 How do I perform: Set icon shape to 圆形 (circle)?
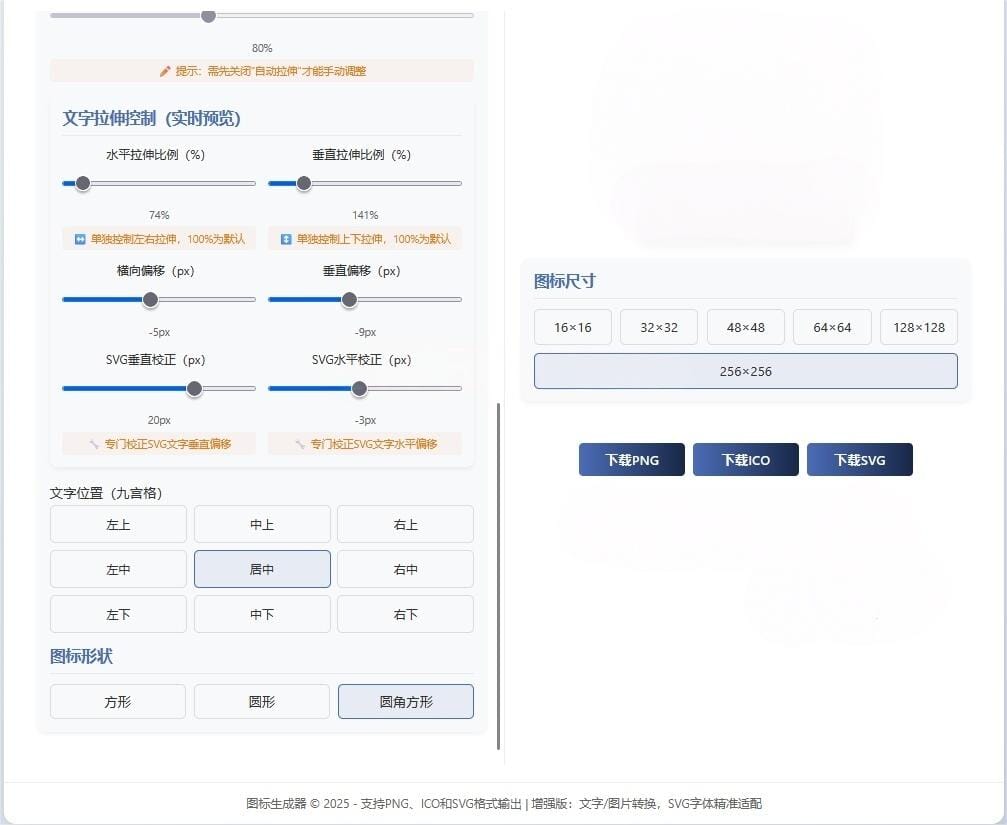click(x=261, y=701)
